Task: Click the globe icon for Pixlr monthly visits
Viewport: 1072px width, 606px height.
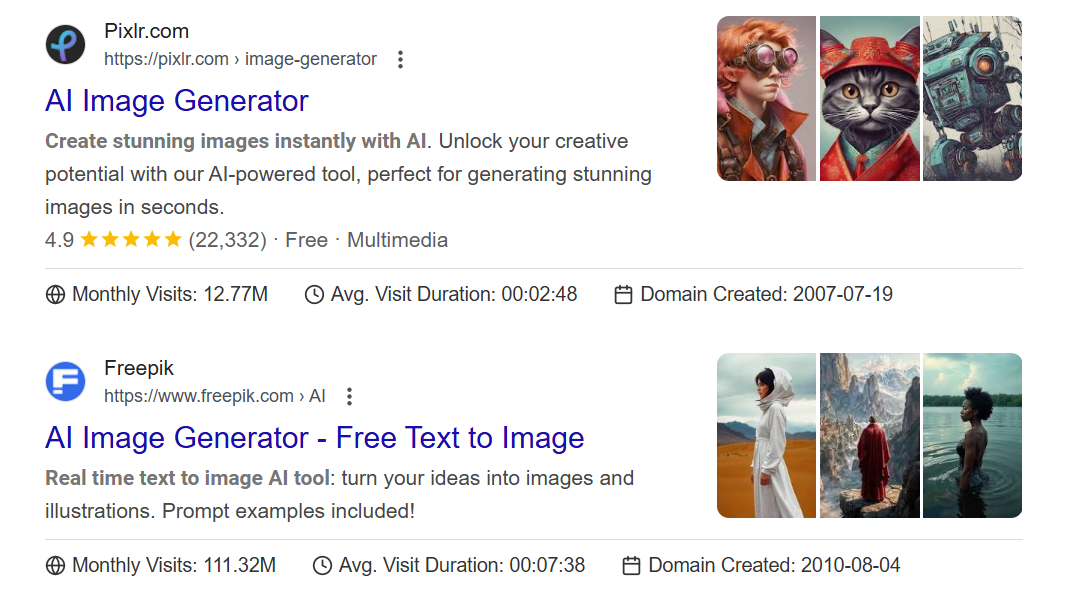Action: [x=55, y=295]
